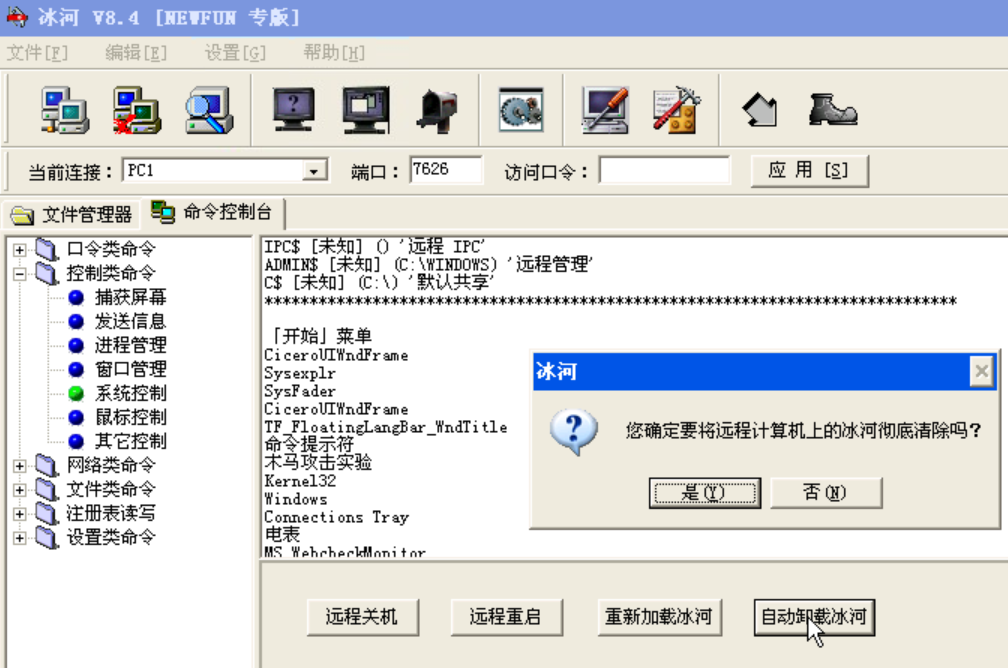Open the 设置[G] menu
Screen dimensions: 1008x668
click(x=235, y=53)
